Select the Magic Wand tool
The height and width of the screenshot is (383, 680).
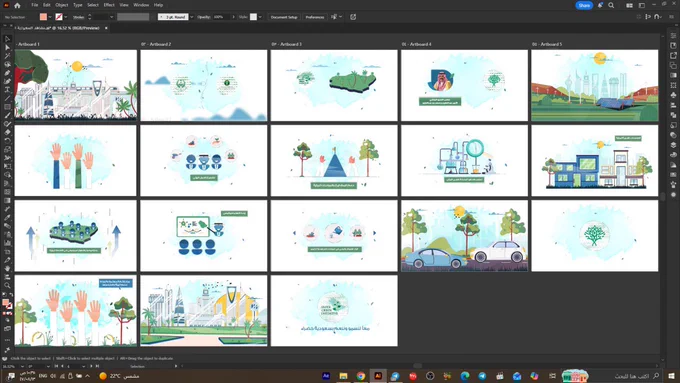point(7,56)
